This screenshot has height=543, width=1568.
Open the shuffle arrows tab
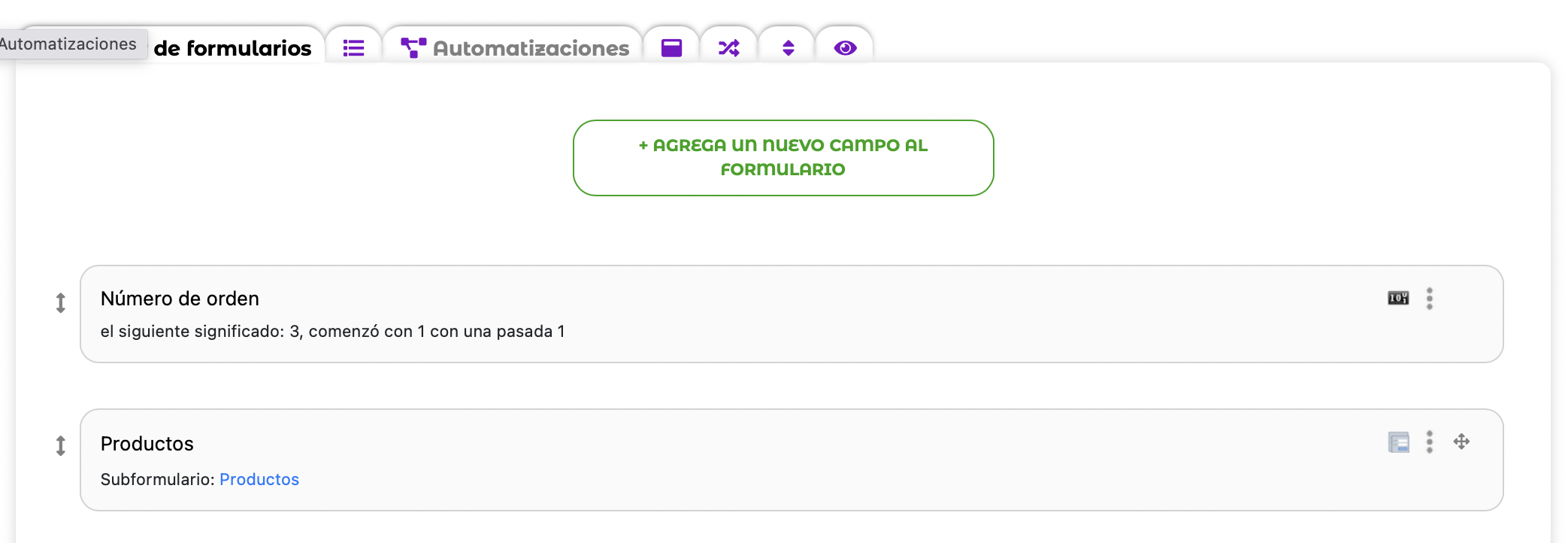pos(729,48)
